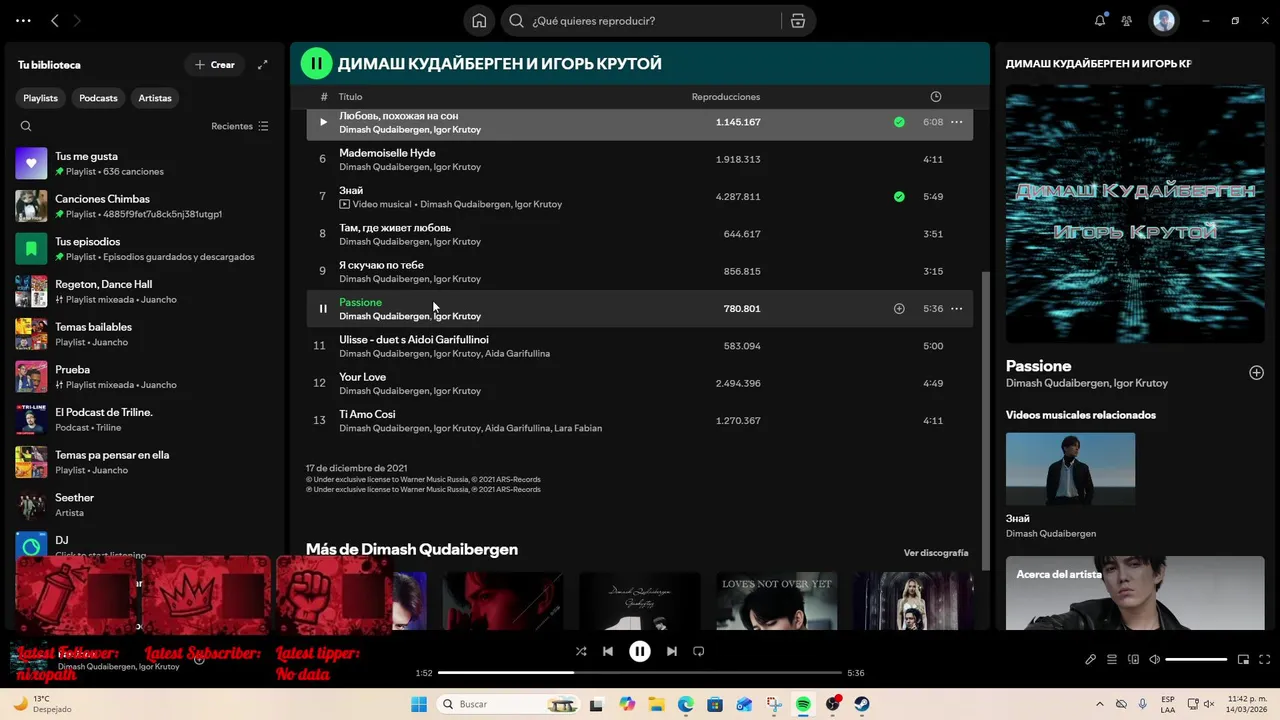Screen dimensions: 1280x720
Task: Open Tus episodios
Action: (144, 249)
